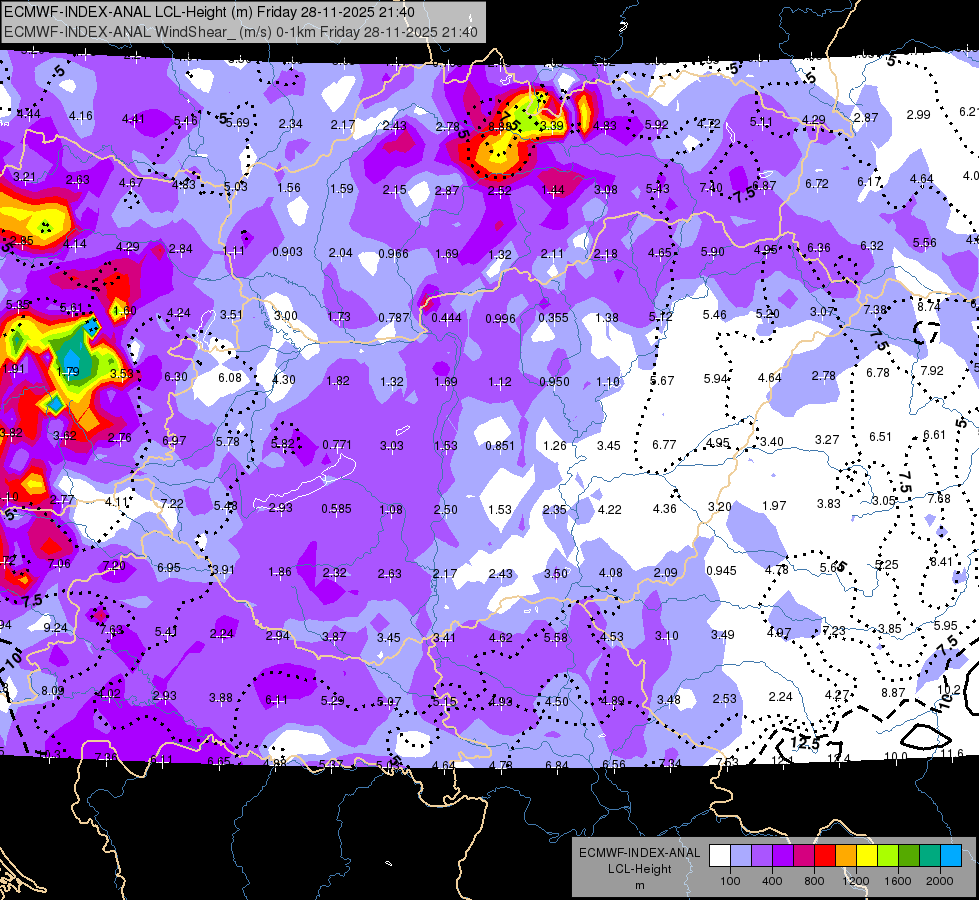
Task: Click the wind shear value '0.903'
Action: (287, 252)
